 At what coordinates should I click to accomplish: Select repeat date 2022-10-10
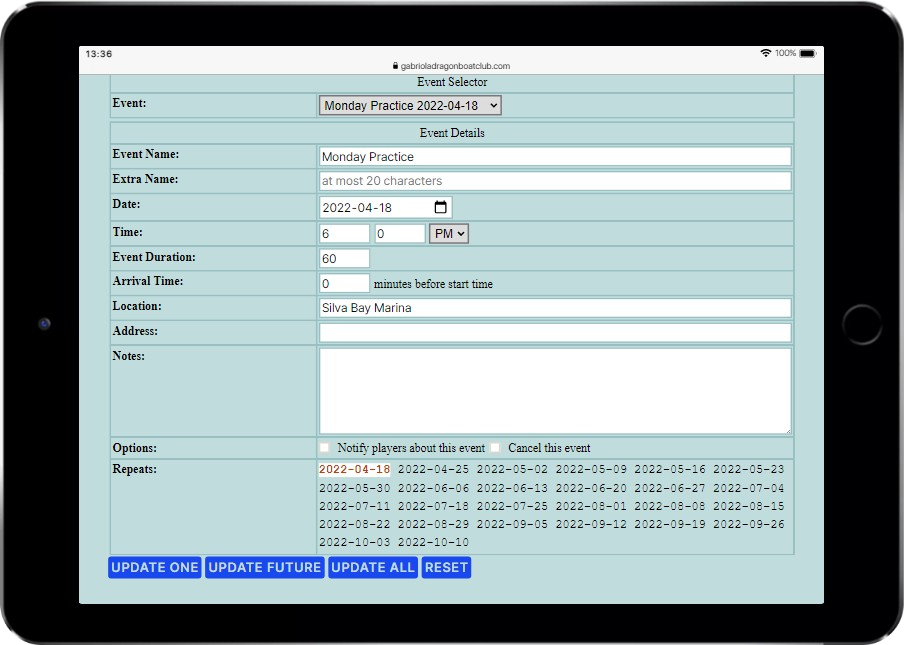tap(434, 542)
